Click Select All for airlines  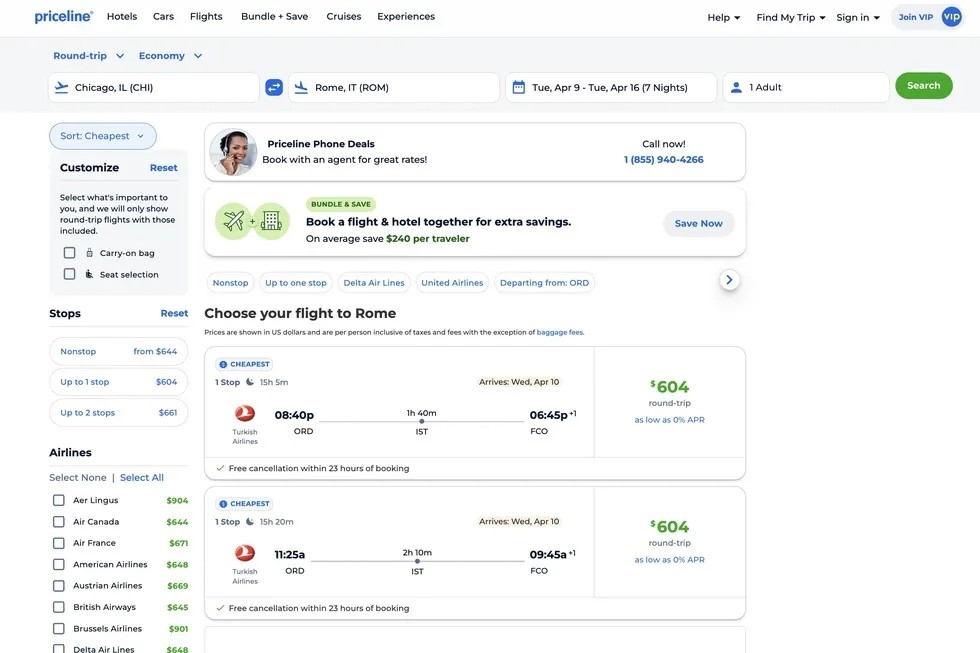142,477
